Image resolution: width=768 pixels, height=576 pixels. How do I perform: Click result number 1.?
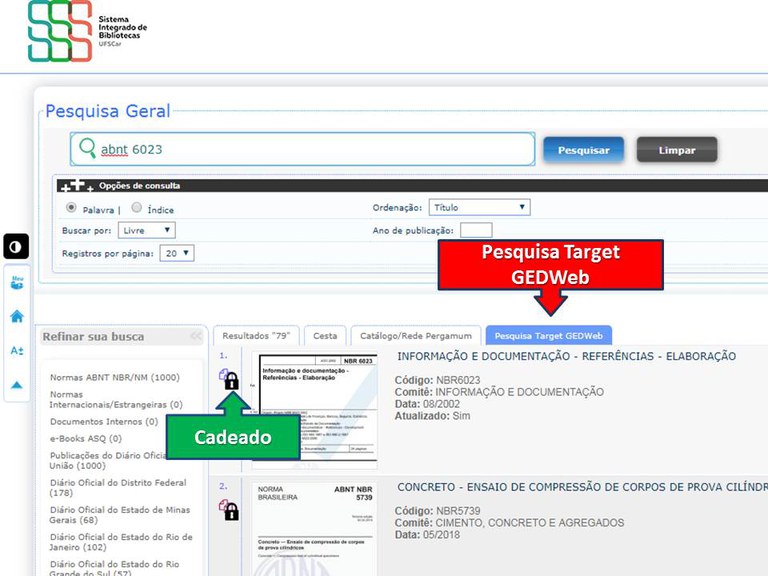point(223,356)
